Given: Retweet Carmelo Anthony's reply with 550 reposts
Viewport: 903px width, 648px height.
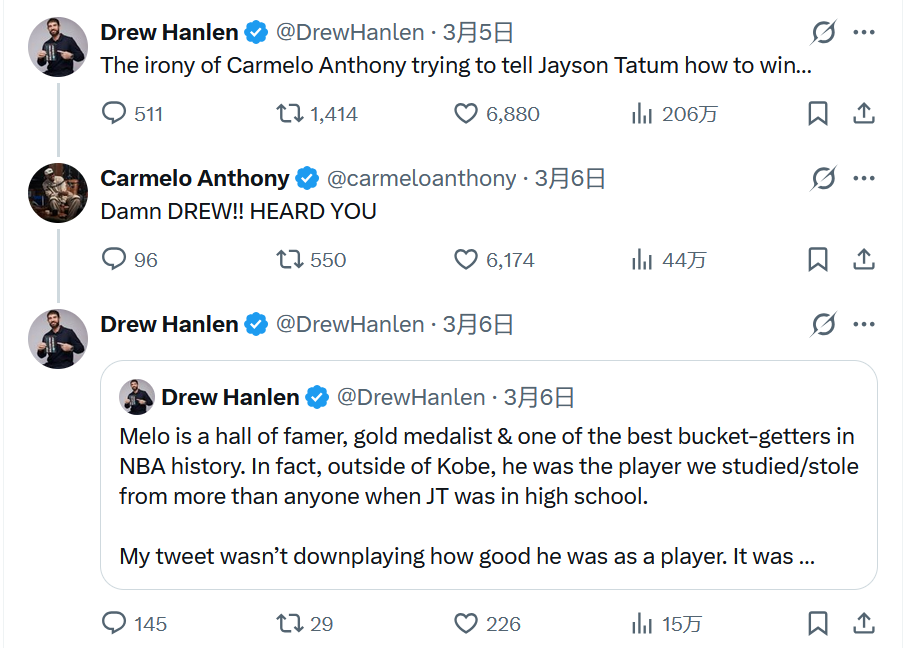Looking at the screenshot, I should [x=290, y=260].
